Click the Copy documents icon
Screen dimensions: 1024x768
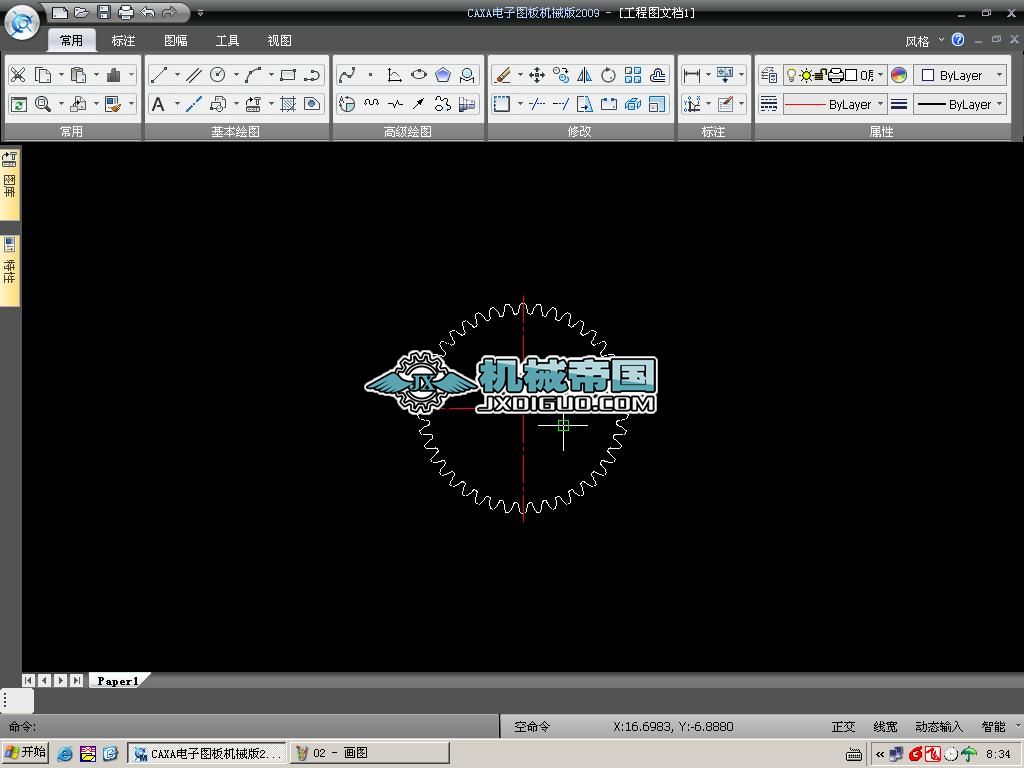click(43, 75)
